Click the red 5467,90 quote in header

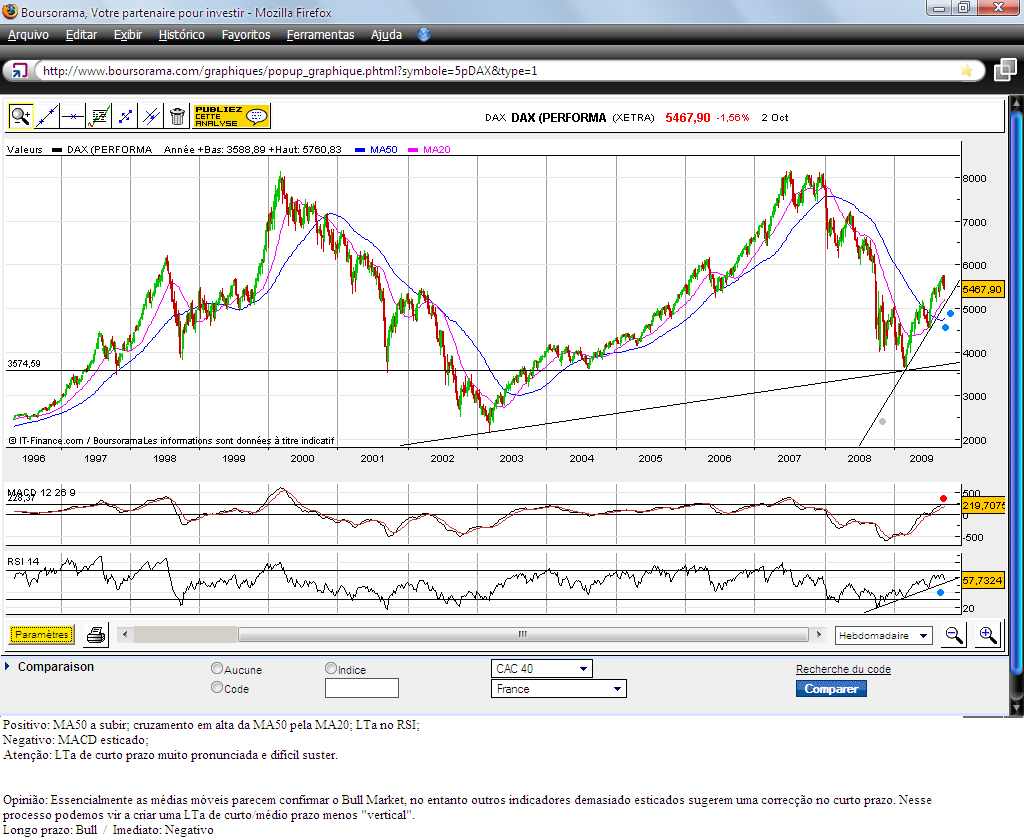(x=688, y=118)
